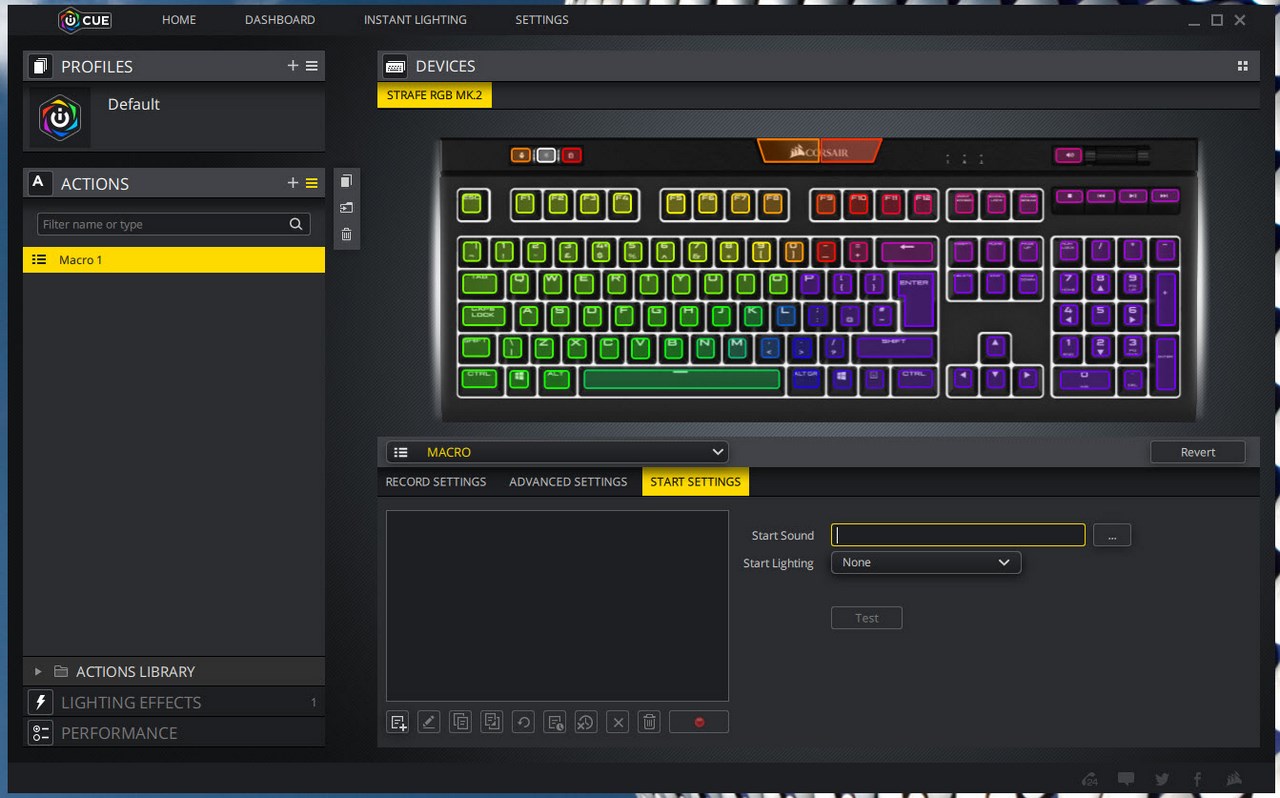This screenshot has width=1280, height=798.
Task: Click the Corsair sails logo in footer
Action: click(x=1234, y=779)
